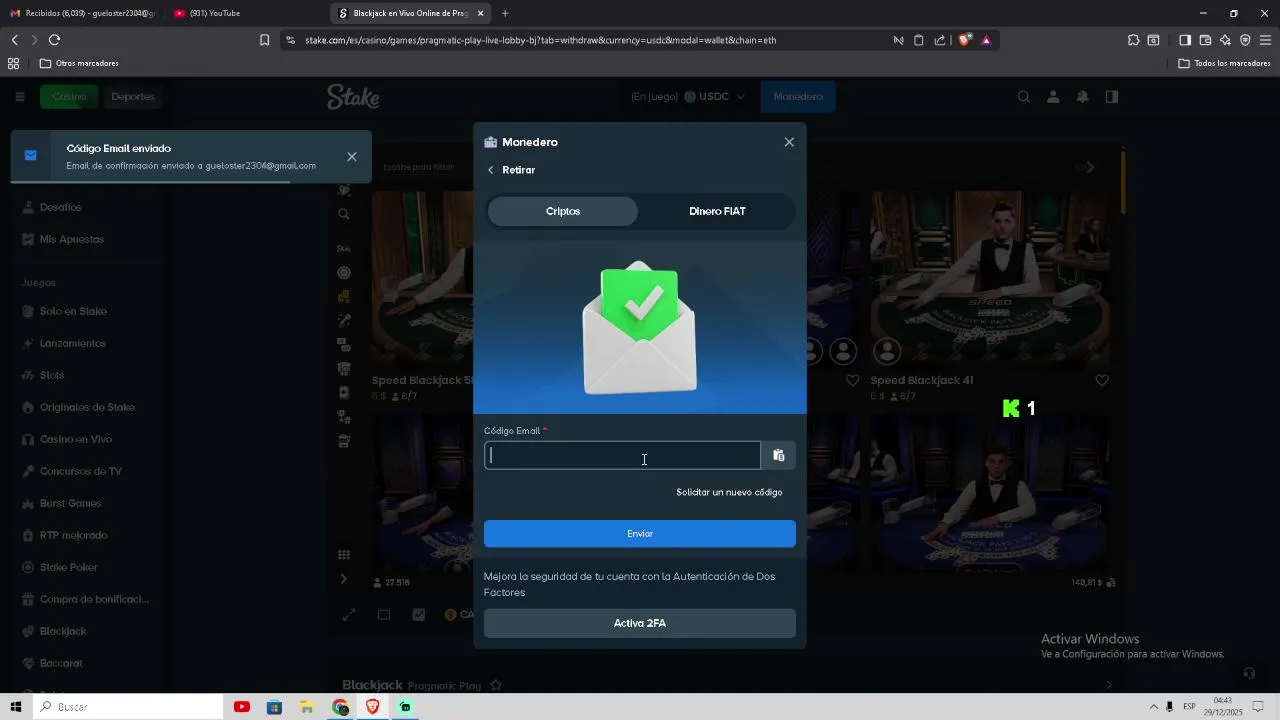
Task: Click the Monedero button in header
Action: (798, 97)
